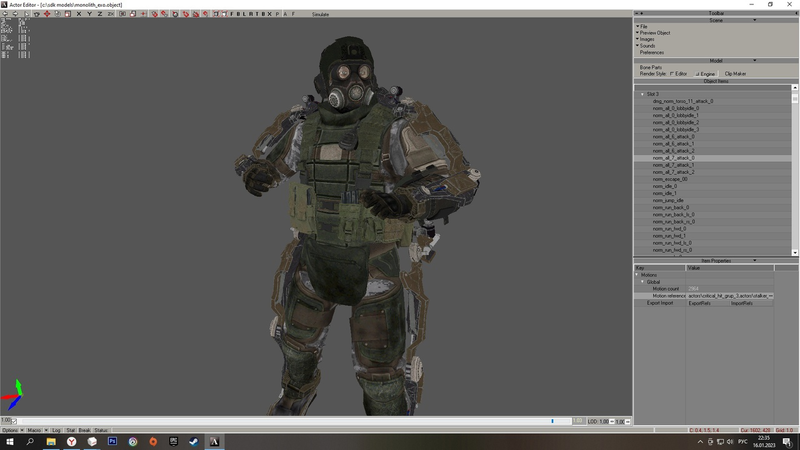Constrain to the X axis

79,14
